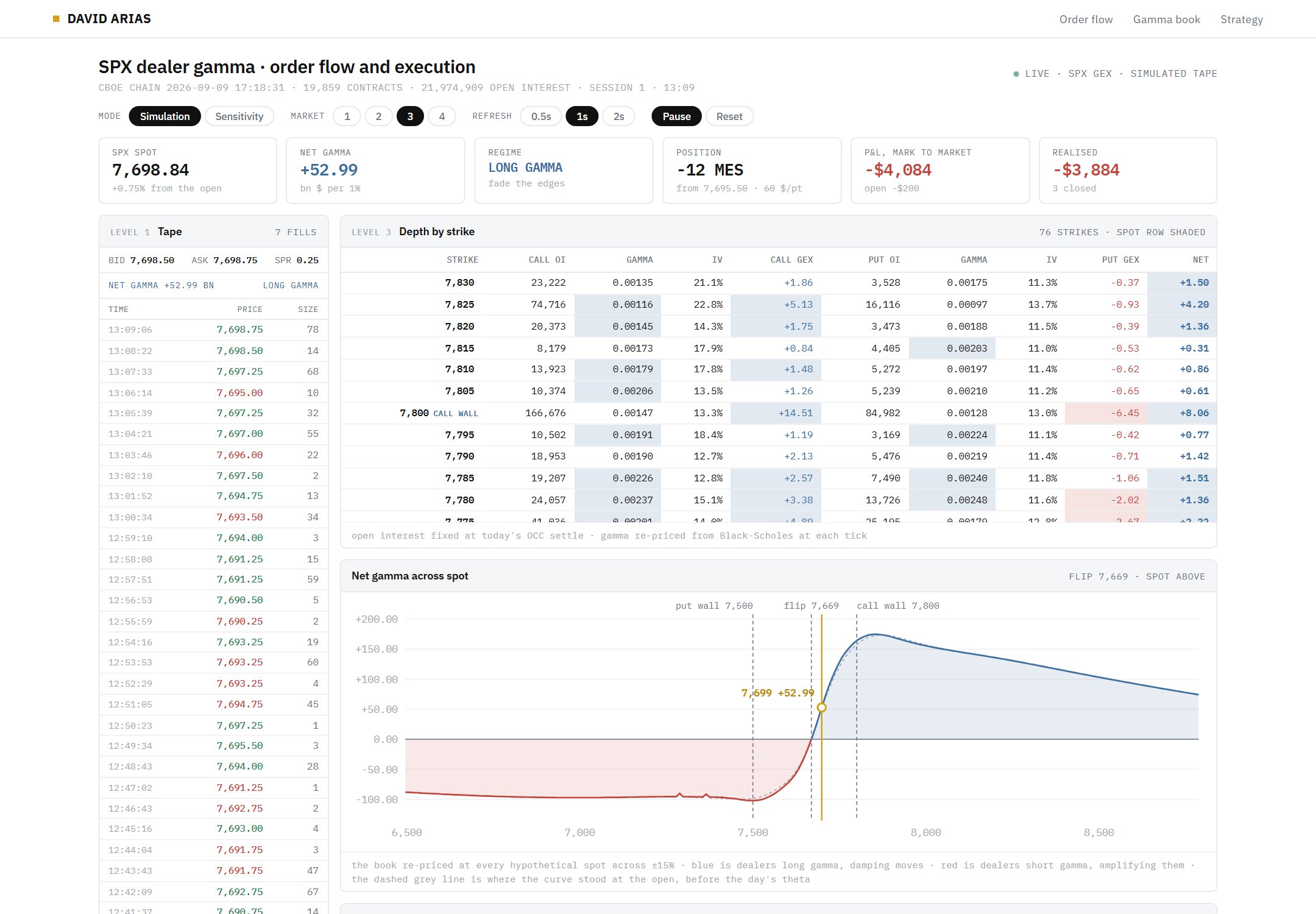Click the LONG GAMMA regime card
The width and height of the screenshot is (1316, 914).
click(x=564, y=170)
